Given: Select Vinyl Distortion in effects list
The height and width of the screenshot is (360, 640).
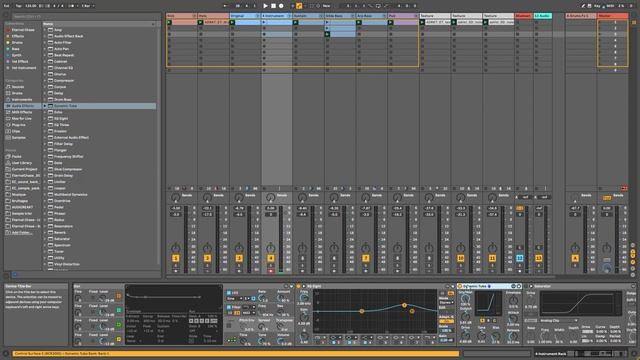Looking at the screenshot, I should (67, 264).
